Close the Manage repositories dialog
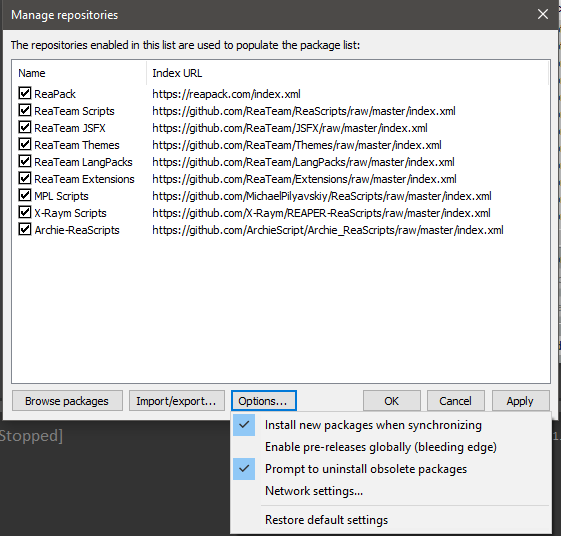Image resolution: width=561 pixels, height=536 pixels. [x=543, y=14]
